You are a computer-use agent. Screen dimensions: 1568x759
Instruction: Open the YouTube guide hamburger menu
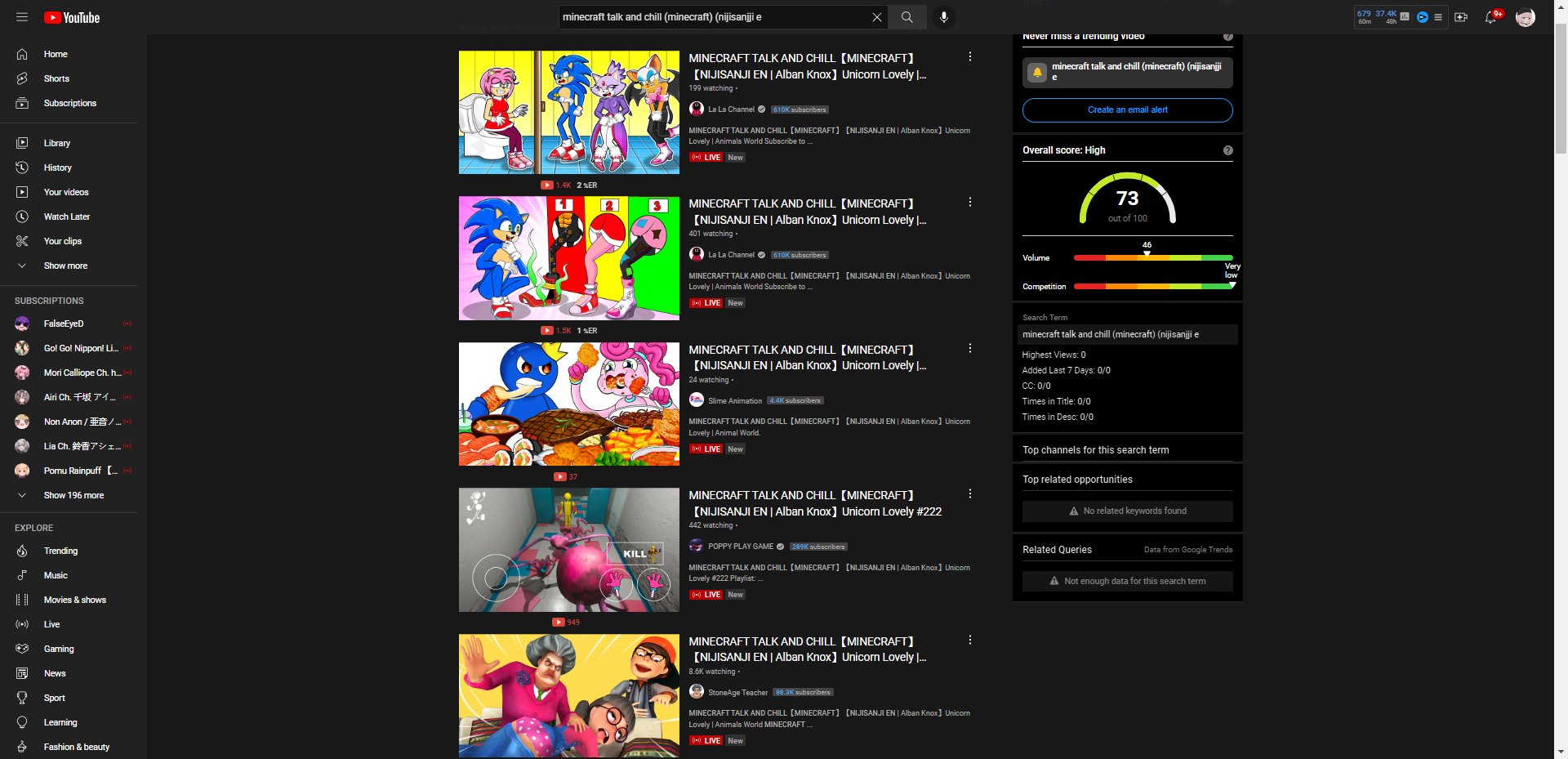click(x=22, y=17)
